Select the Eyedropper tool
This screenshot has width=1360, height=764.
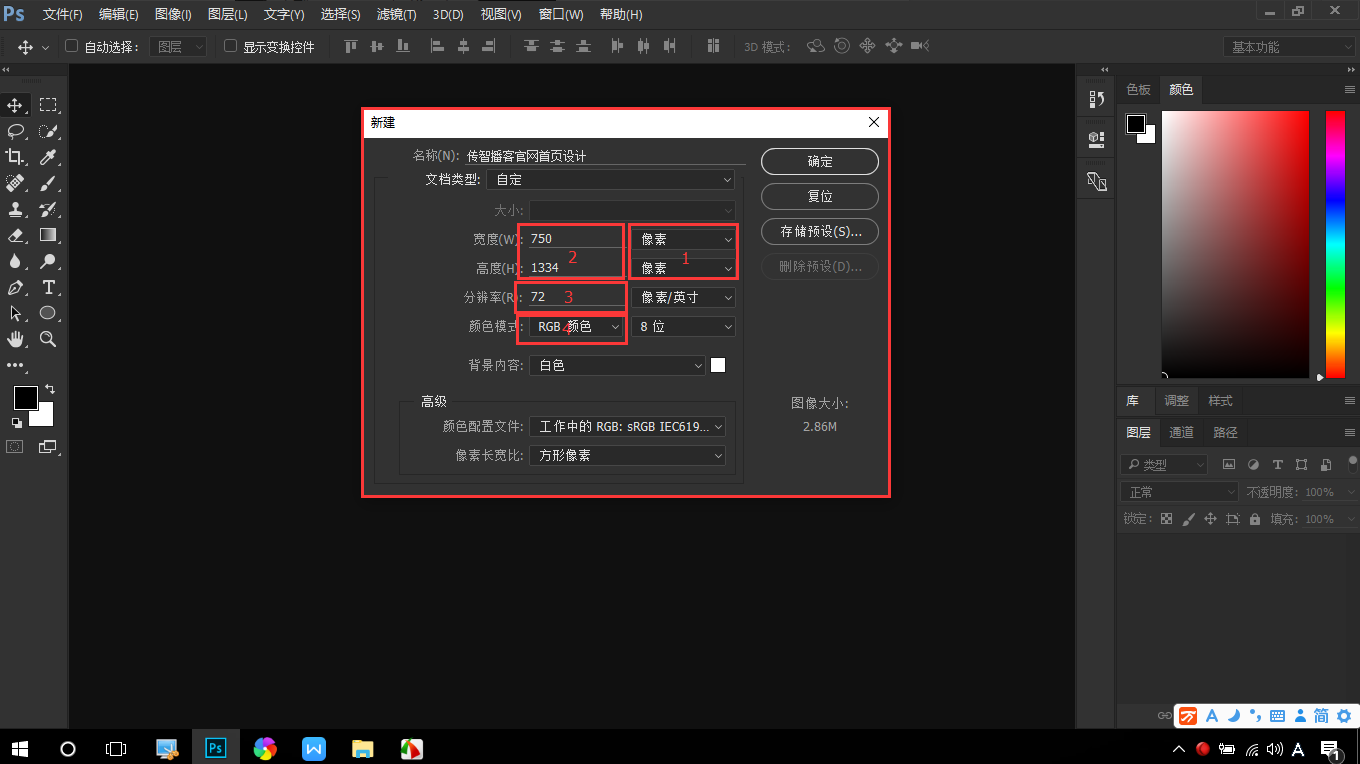(x=47, y=157)
